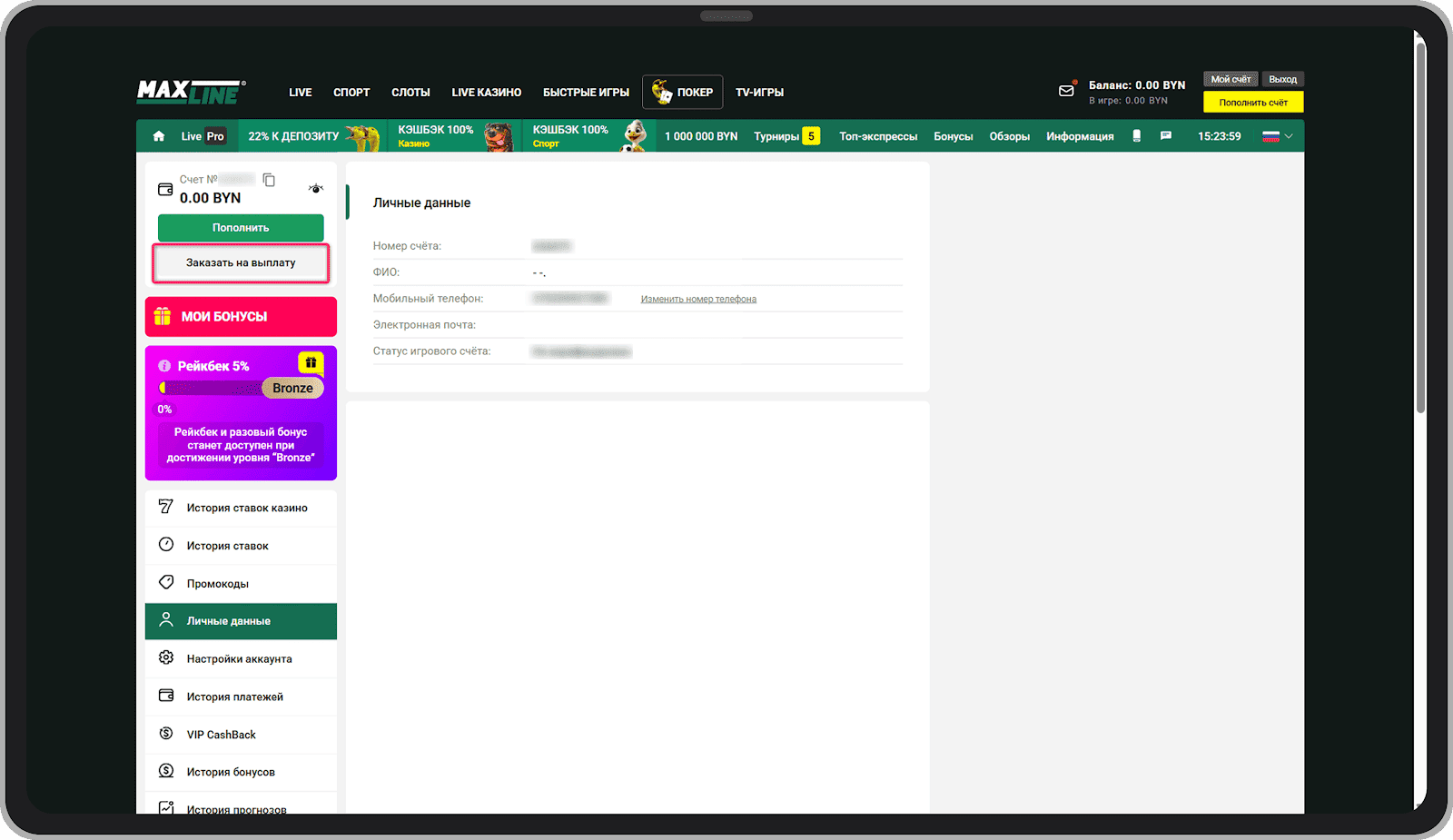Expand the language flag dropdown
This screenshot has height=840, width=1453.
tap(1278, 136)
